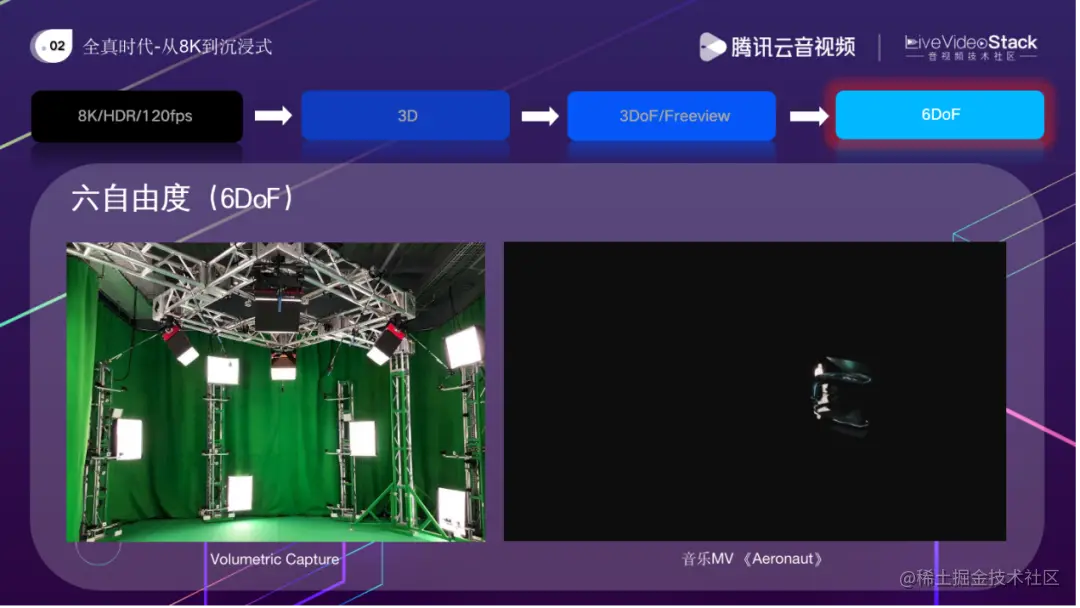Click the 8K/HDR/120fps black box

click(137, 116)
